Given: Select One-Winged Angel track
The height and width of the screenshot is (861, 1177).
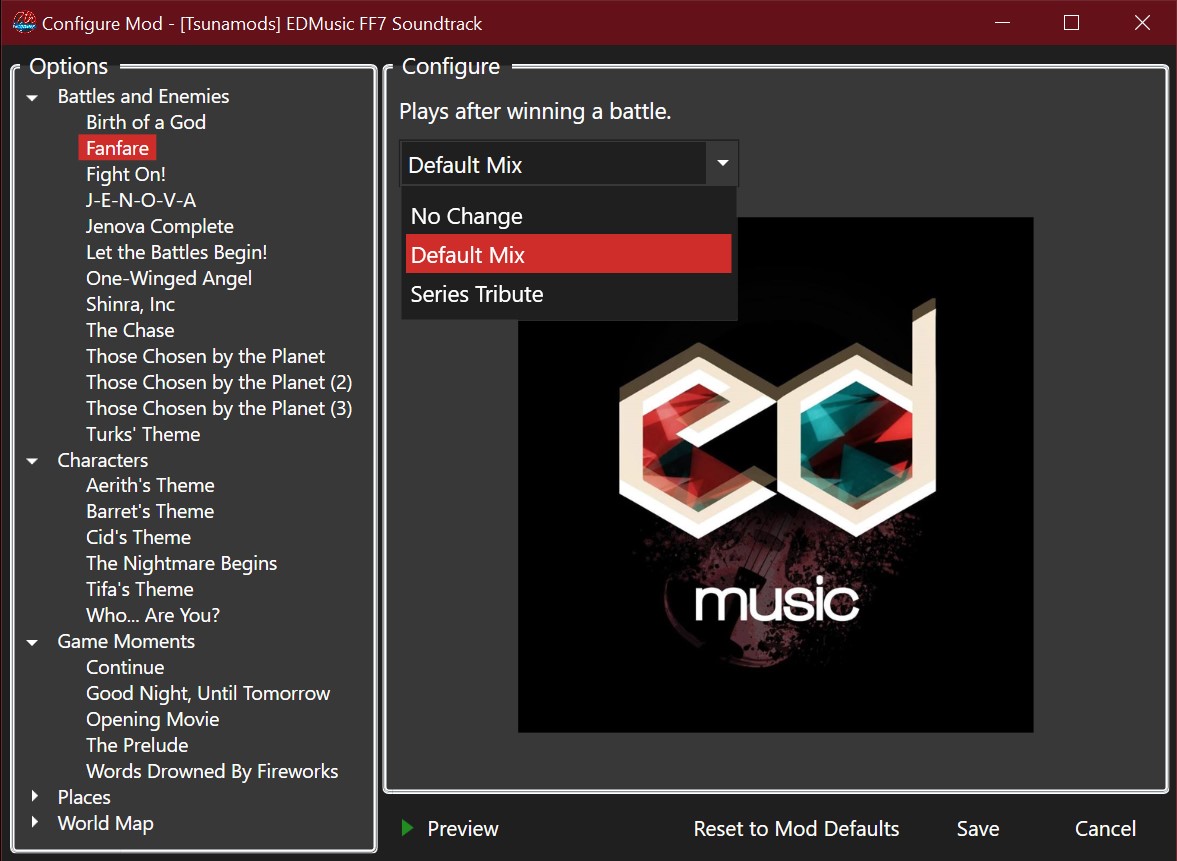Looking at the screenshot, I should click(169, 278).
